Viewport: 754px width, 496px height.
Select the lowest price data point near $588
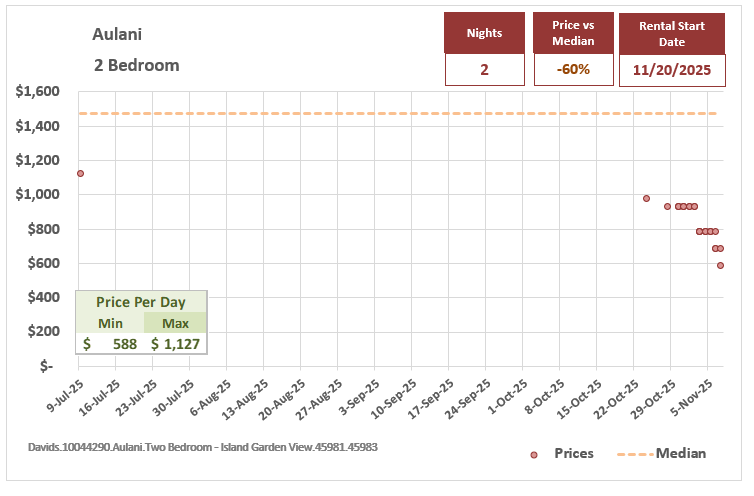[720, 265]
